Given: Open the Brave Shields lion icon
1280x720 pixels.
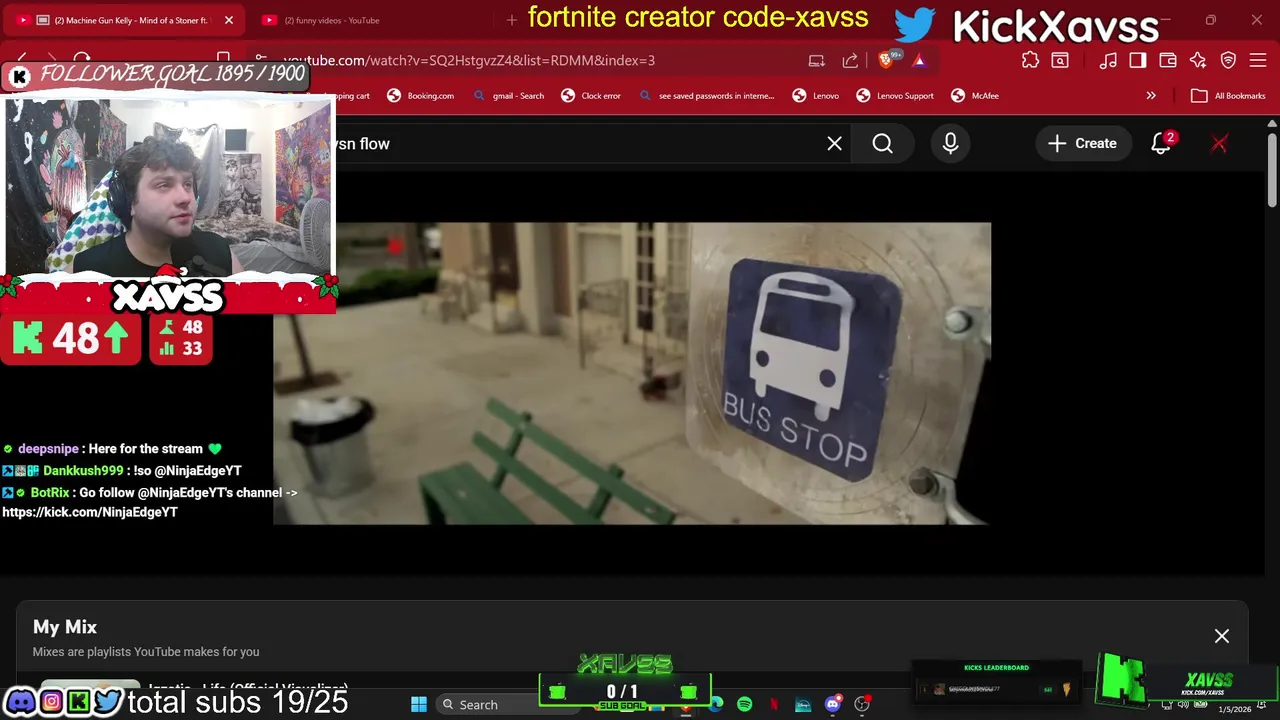Looking at the screenshot, I should point(885,60).
